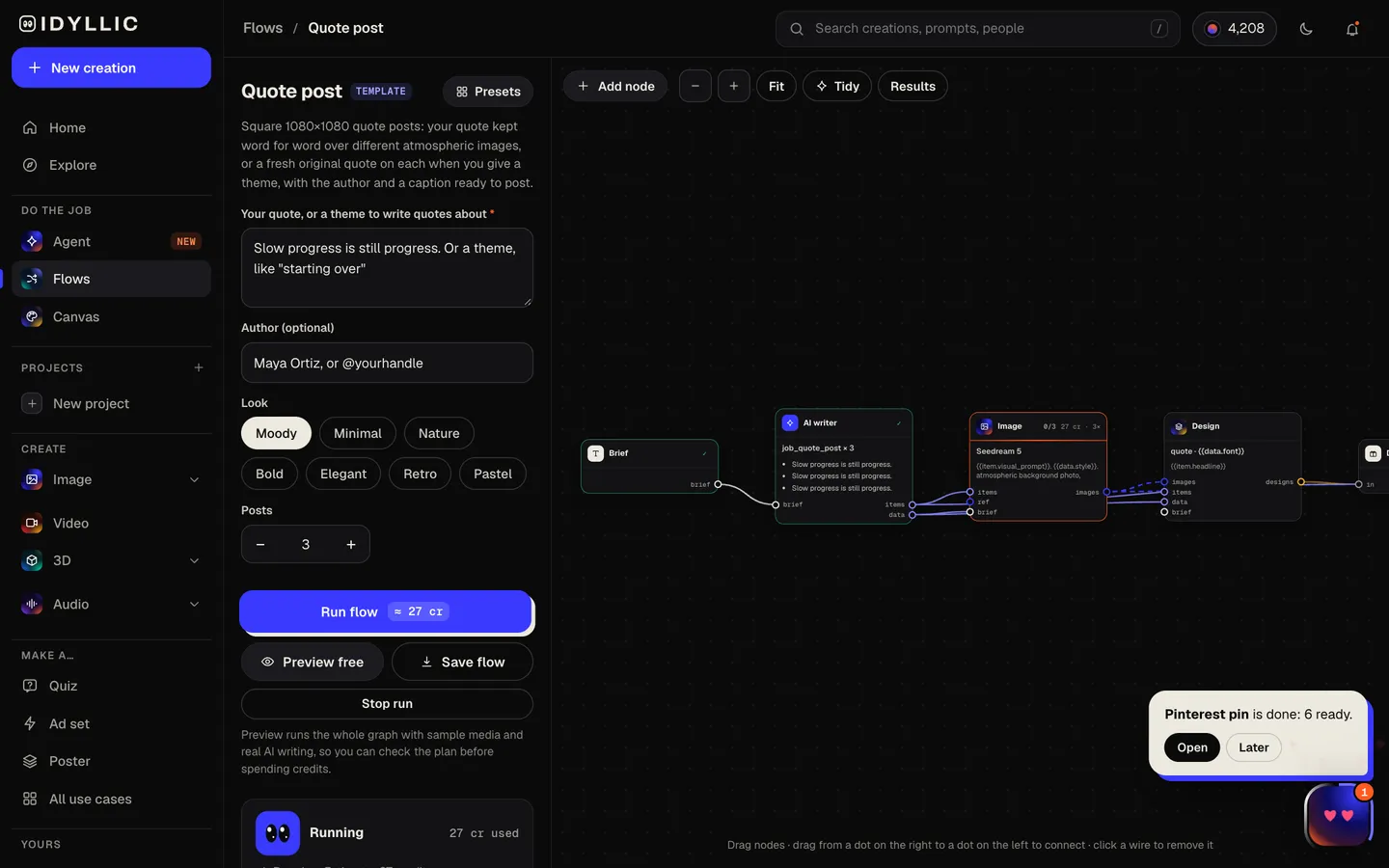This screenshot has width=1389, height=868.
Task: Select the Moody look
Action: tap(276, 433)
